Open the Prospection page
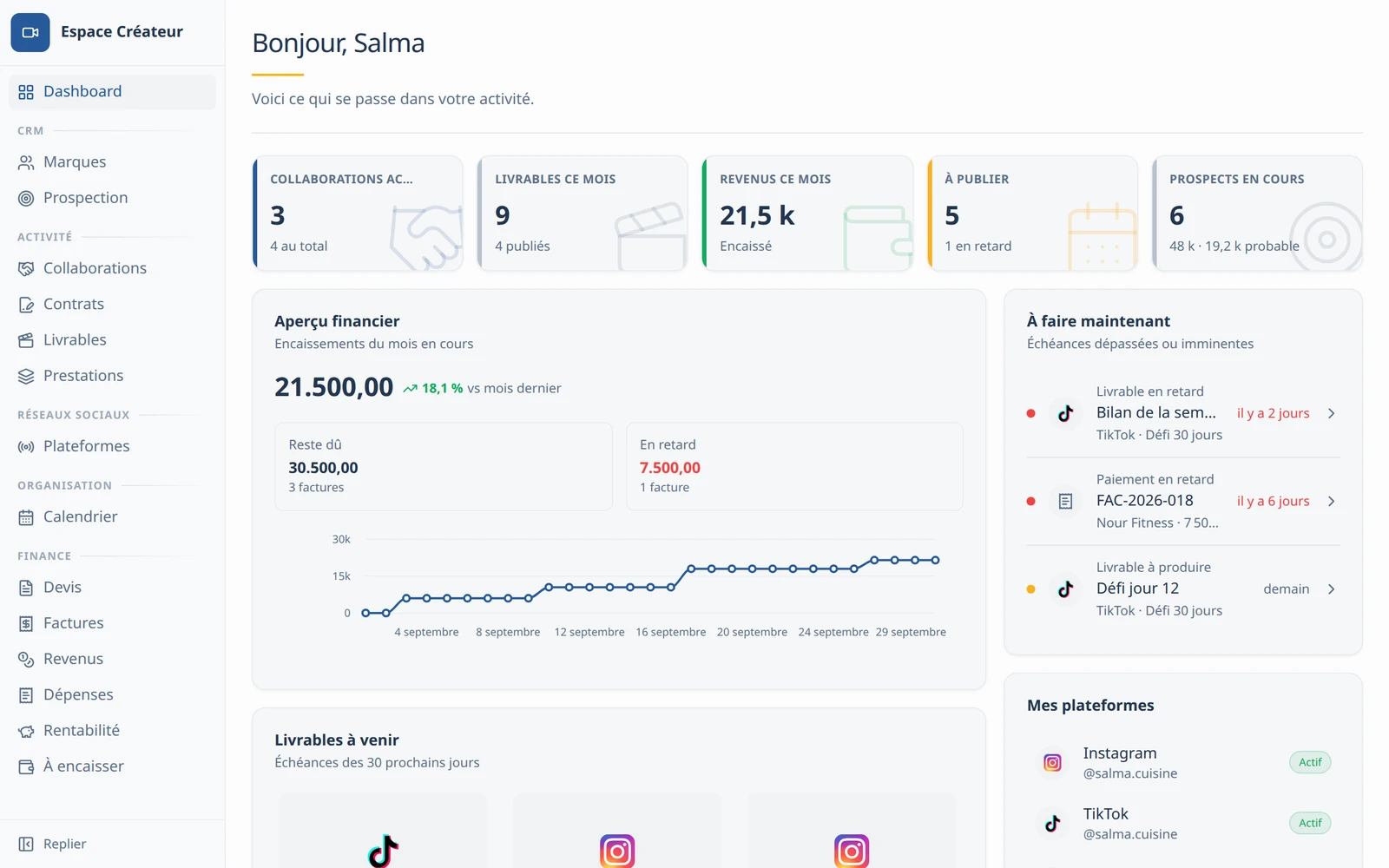 [112, 198]
